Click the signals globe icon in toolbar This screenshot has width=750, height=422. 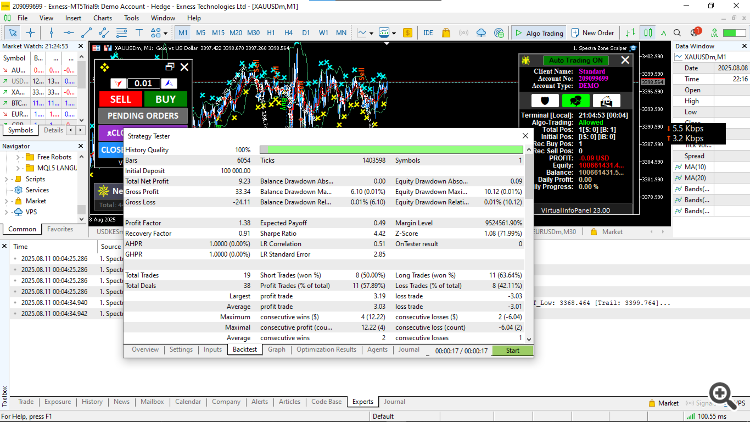499,33
